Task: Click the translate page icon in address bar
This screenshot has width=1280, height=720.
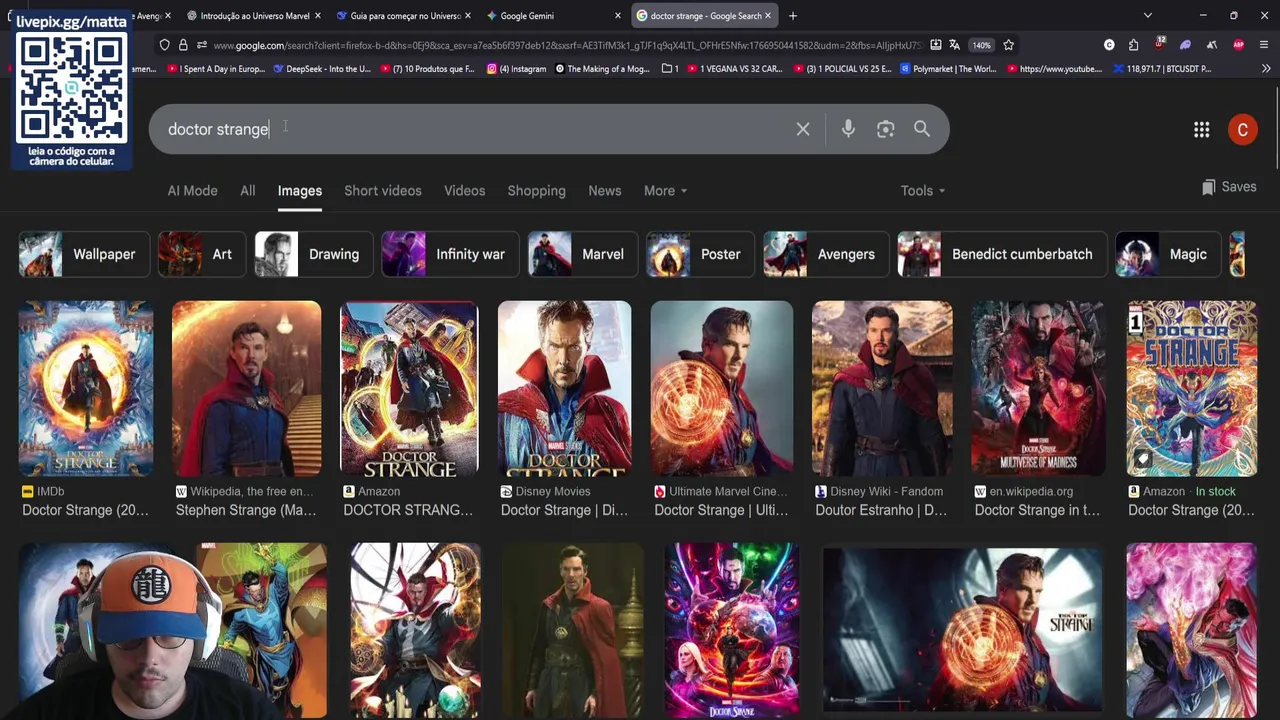Action: click(954, 45)
